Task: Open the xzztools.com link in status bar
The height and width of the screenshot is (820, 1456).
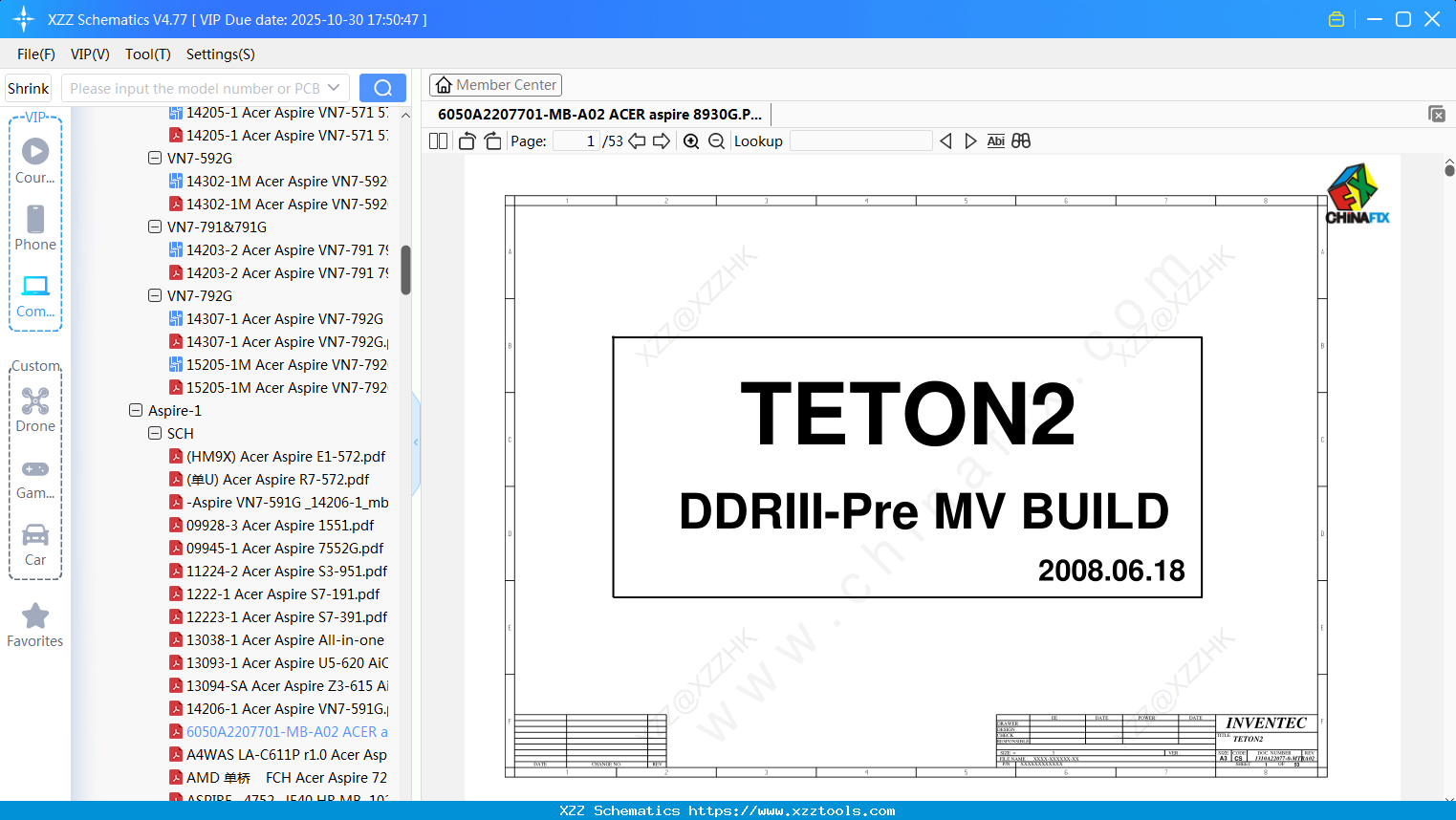Action: pos(792,811)
